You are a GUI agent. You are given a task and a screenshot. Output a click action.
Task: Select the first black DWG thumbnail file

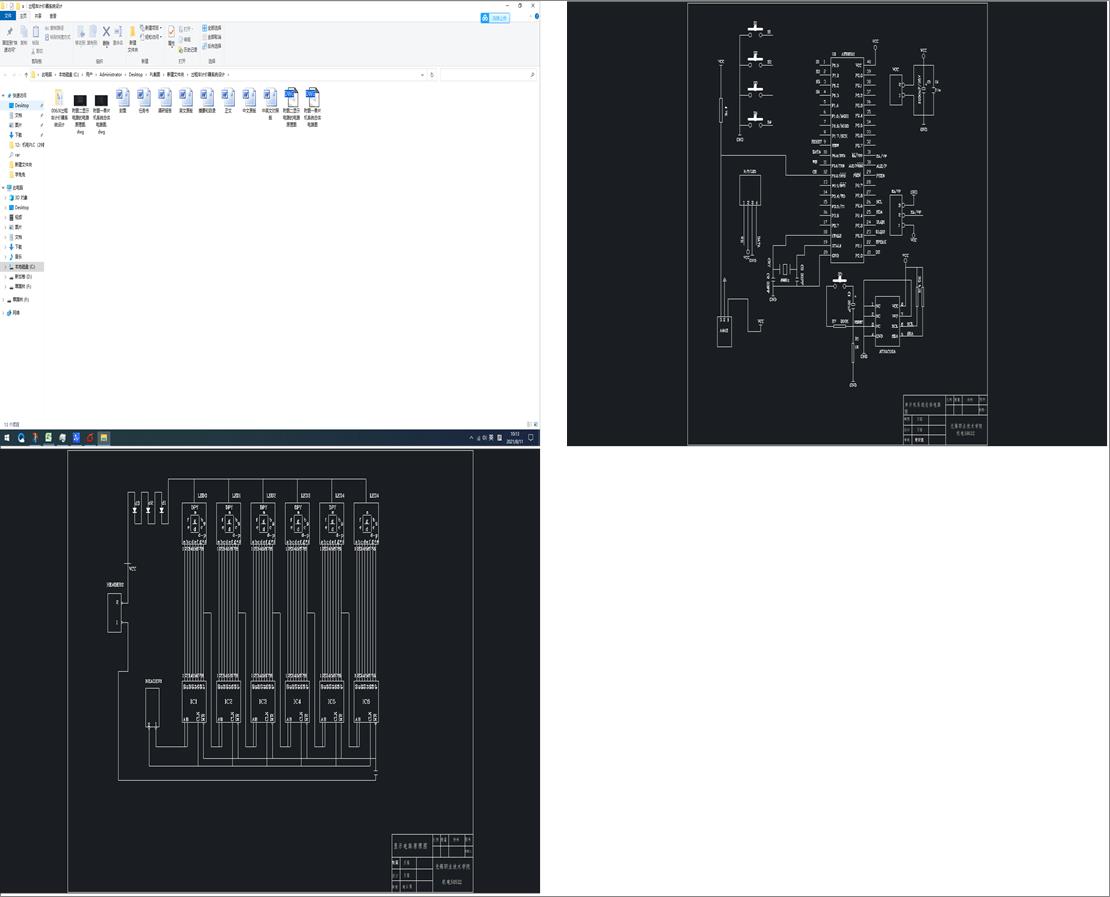click(80, 98)
